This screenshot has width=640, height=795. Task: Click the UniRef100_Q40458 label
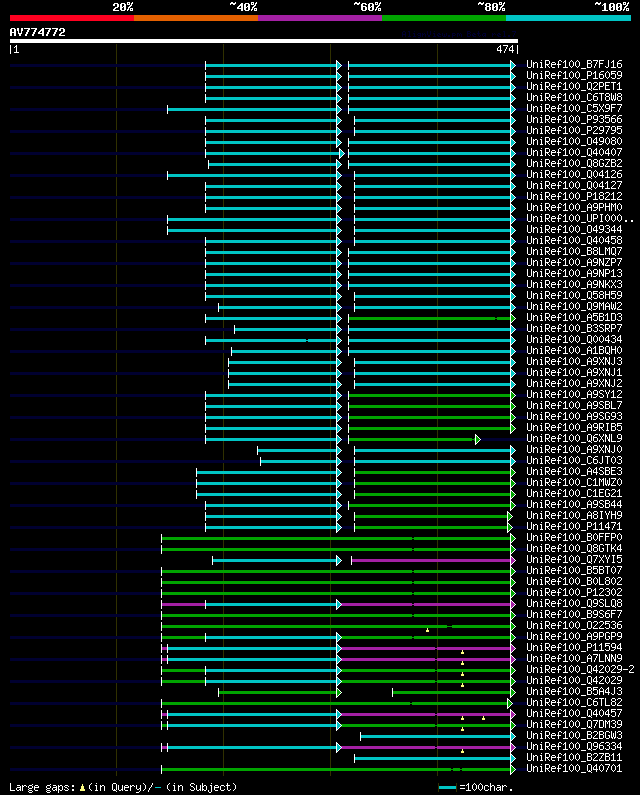point(574,240)
